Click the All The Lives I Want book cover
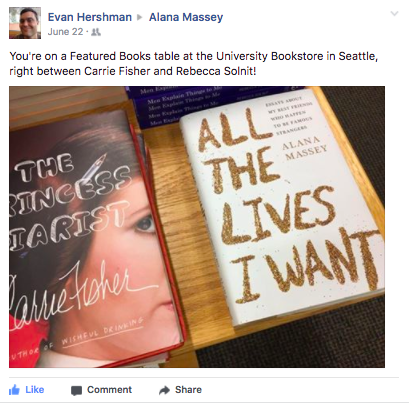The image size is (409, 403). [x=283, y=207]
